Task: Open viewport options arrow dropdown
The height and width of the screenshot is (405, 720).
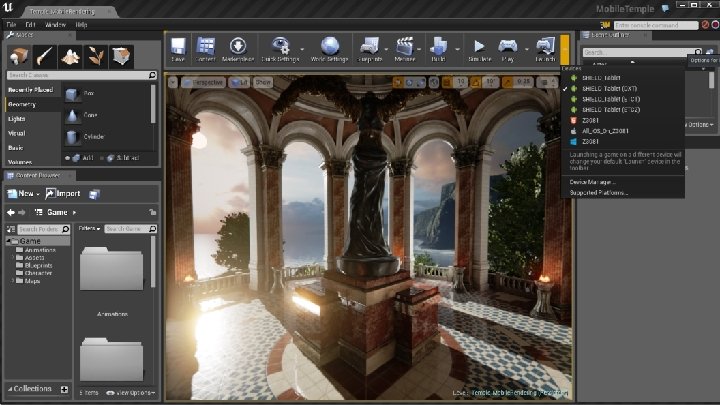Action: pos(173,82)
